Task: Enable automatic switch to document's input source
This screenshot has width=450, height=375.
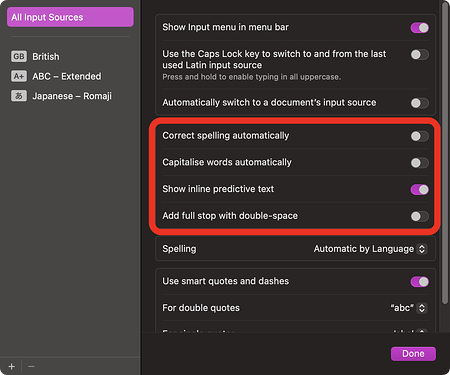Action: pos(420,103)
